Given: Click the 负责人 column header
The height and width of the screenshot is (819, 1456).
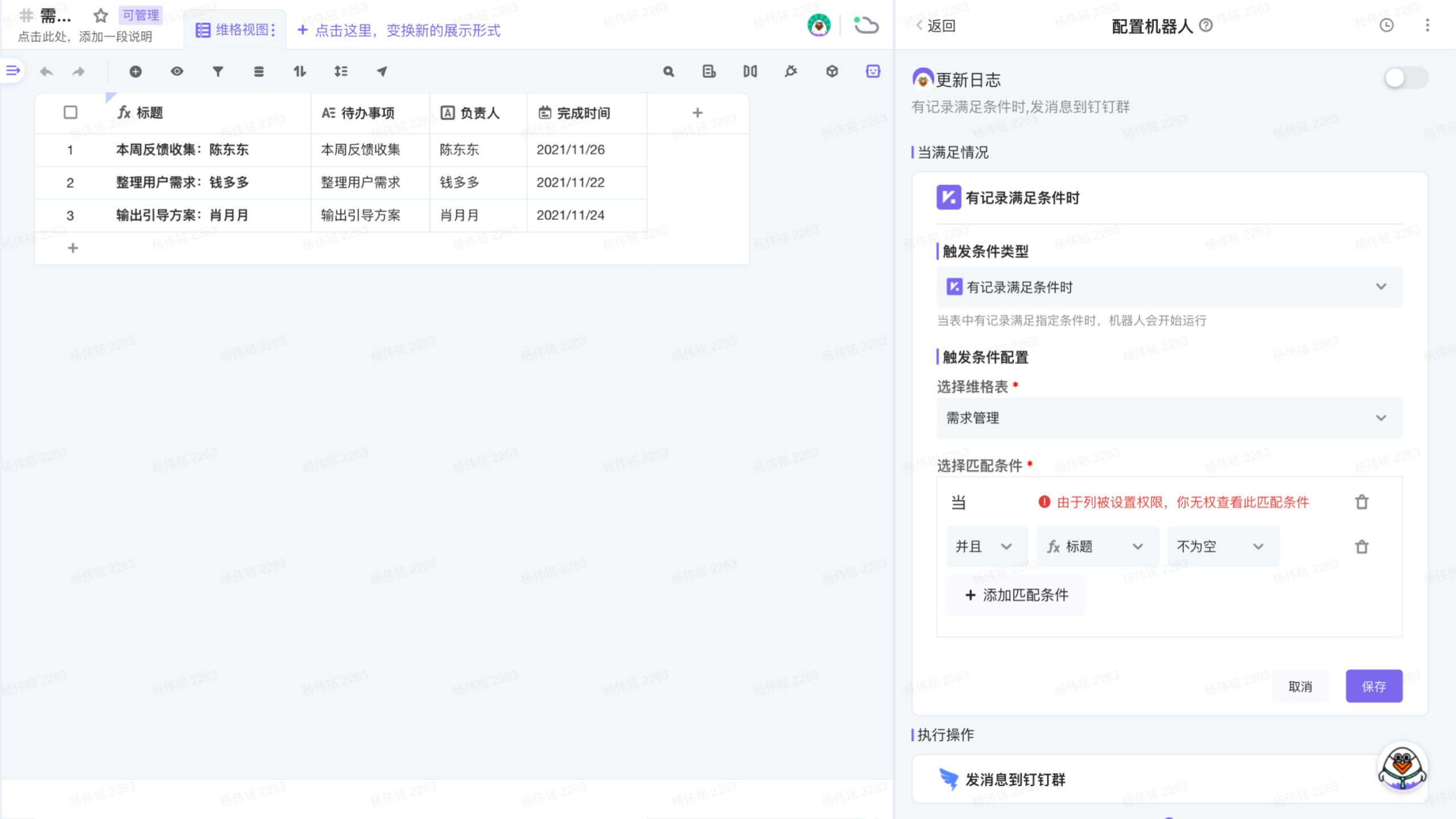Looking at the screenshot, I should 478,113.
